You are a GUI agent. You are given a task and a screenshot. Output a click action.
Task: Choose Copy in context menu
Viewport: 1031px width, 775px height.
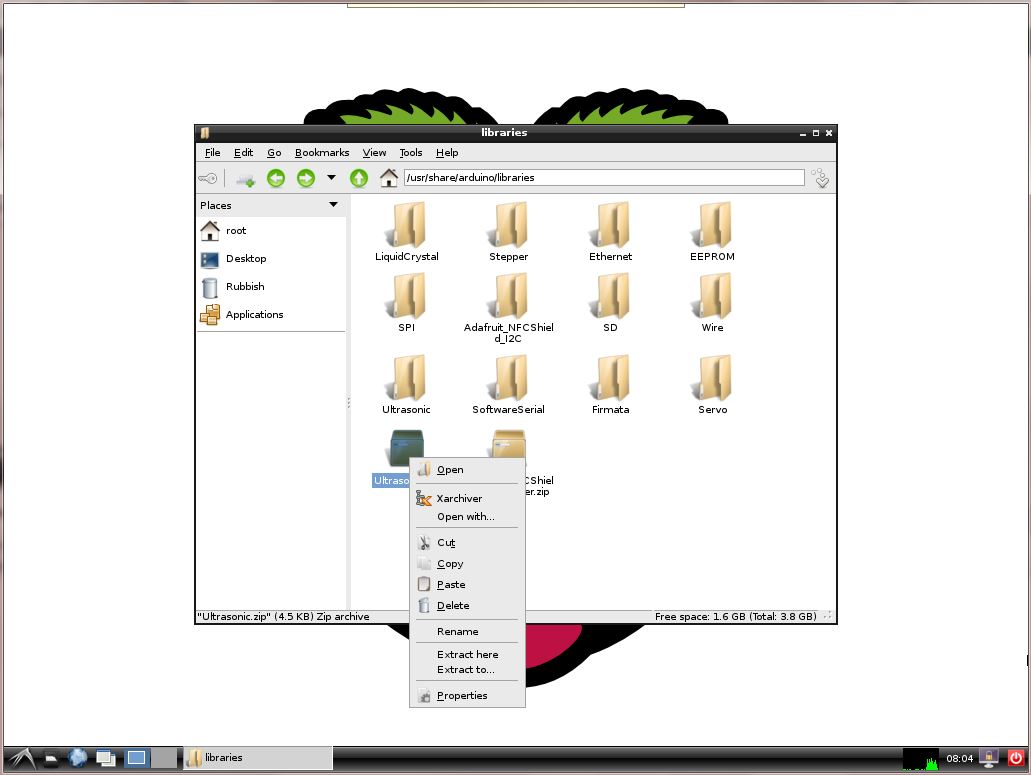[467, 563]
